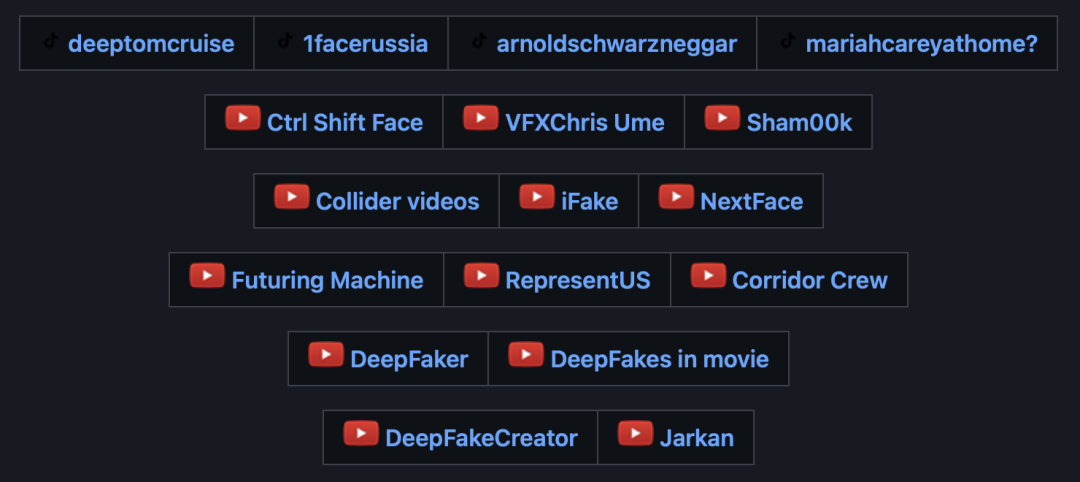
Task: Click the TikTok icon before arnoldschwarzneggar
Action: pos(479,41)
